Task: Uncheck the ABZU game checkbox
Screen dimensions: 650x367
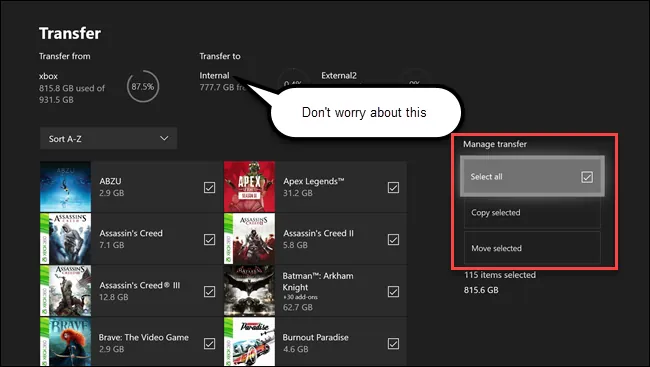Action: pyautogui.click(x=209, y=187)
